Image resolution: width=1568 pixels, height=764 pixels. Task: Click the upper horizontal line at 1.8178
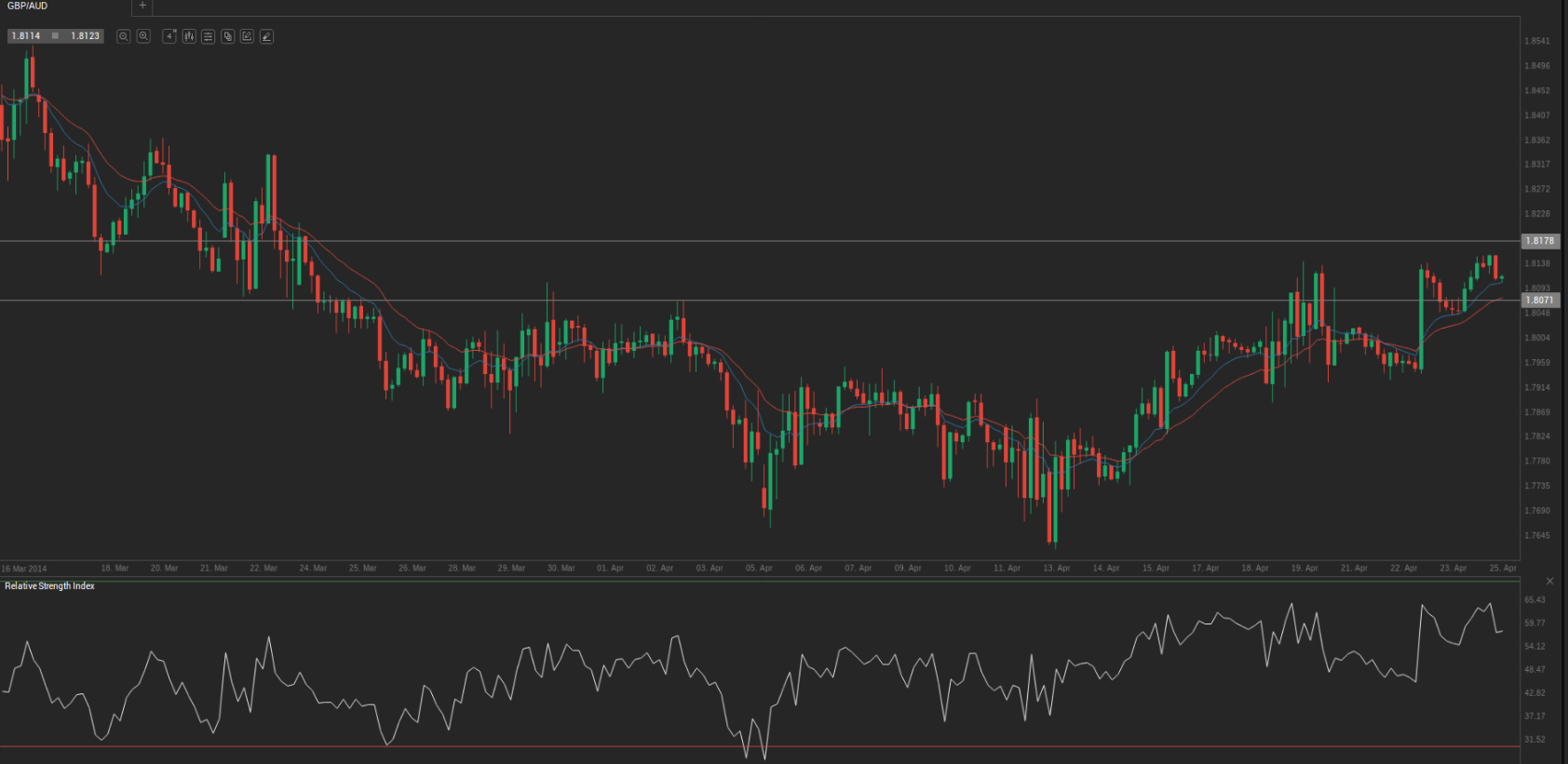click(745, 241)
